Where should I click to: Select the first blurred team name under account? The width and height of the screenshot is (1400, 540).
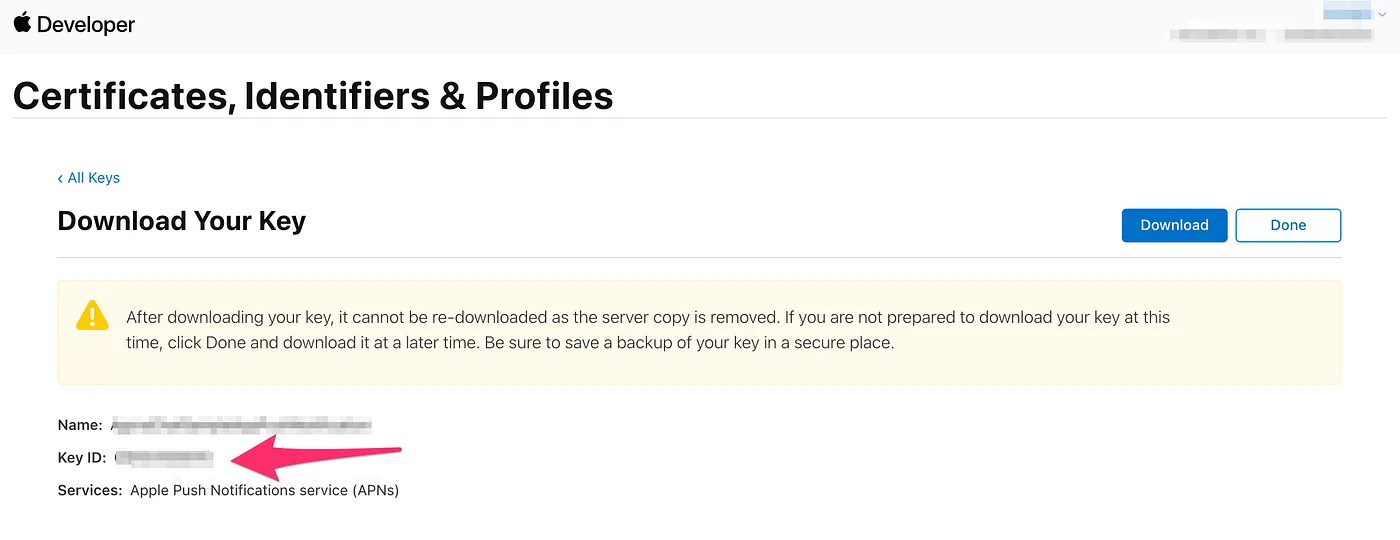click(x=1217, y=35)
